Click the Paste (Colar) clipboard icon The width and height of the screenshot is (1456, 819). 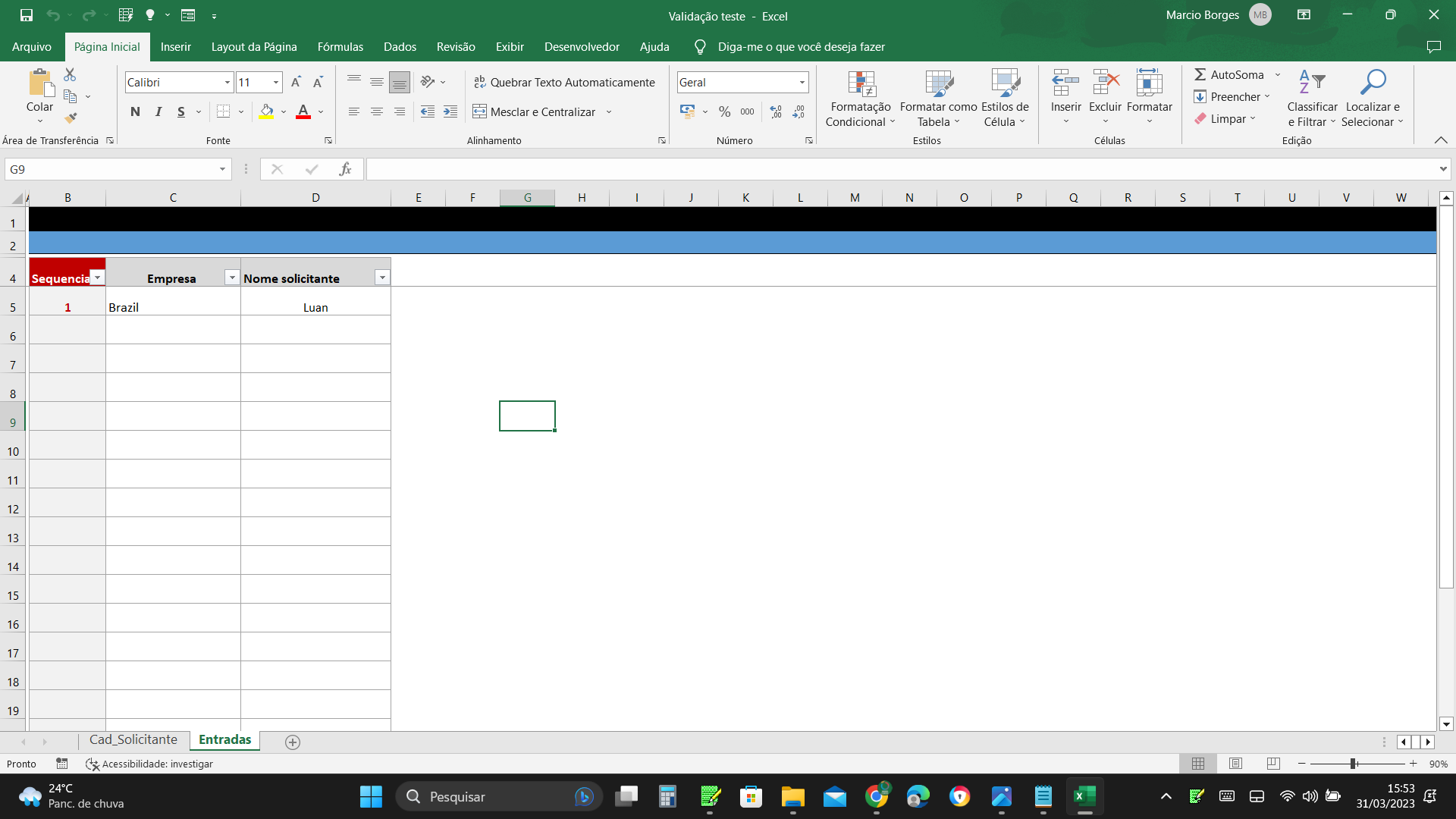click(x=40, y=83)
